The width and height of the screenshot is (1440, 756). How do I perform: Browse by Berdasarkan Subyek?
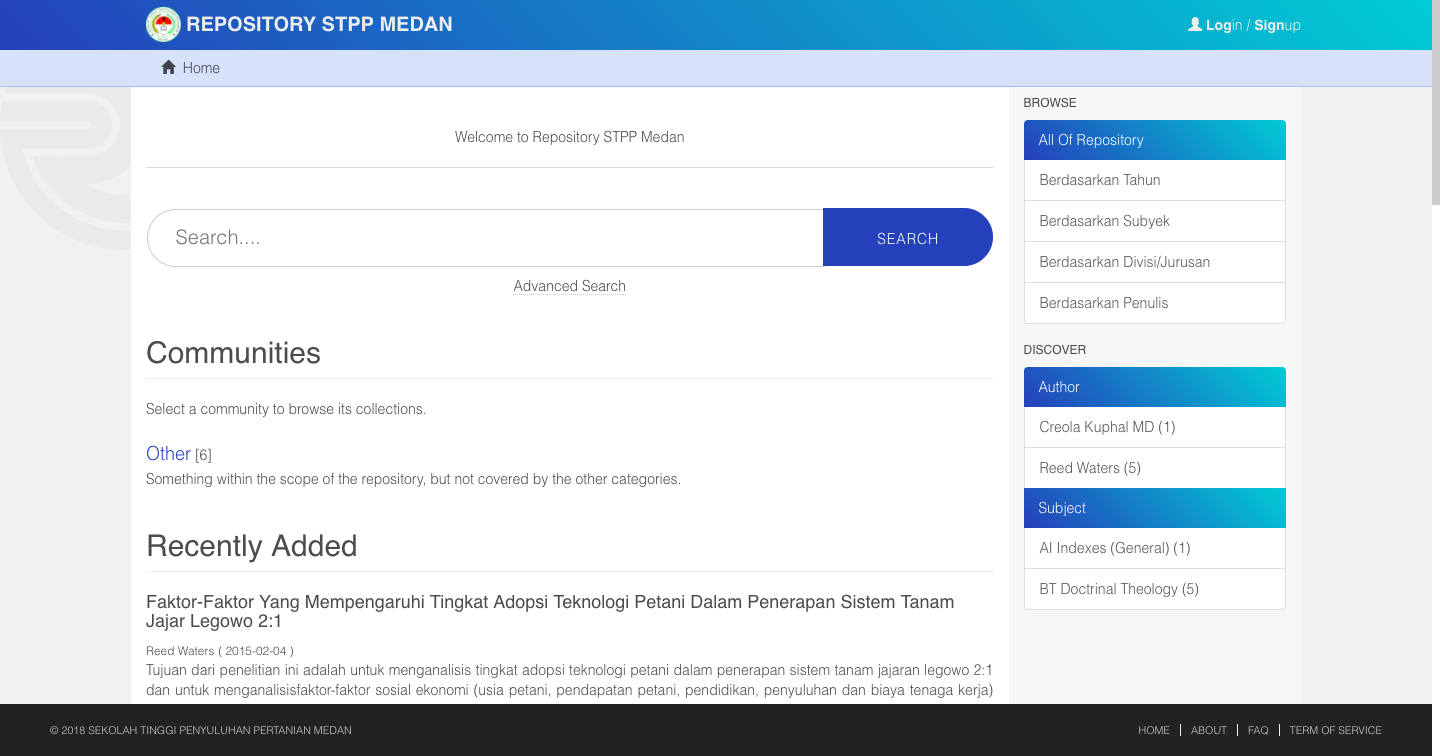[1155, 221]
